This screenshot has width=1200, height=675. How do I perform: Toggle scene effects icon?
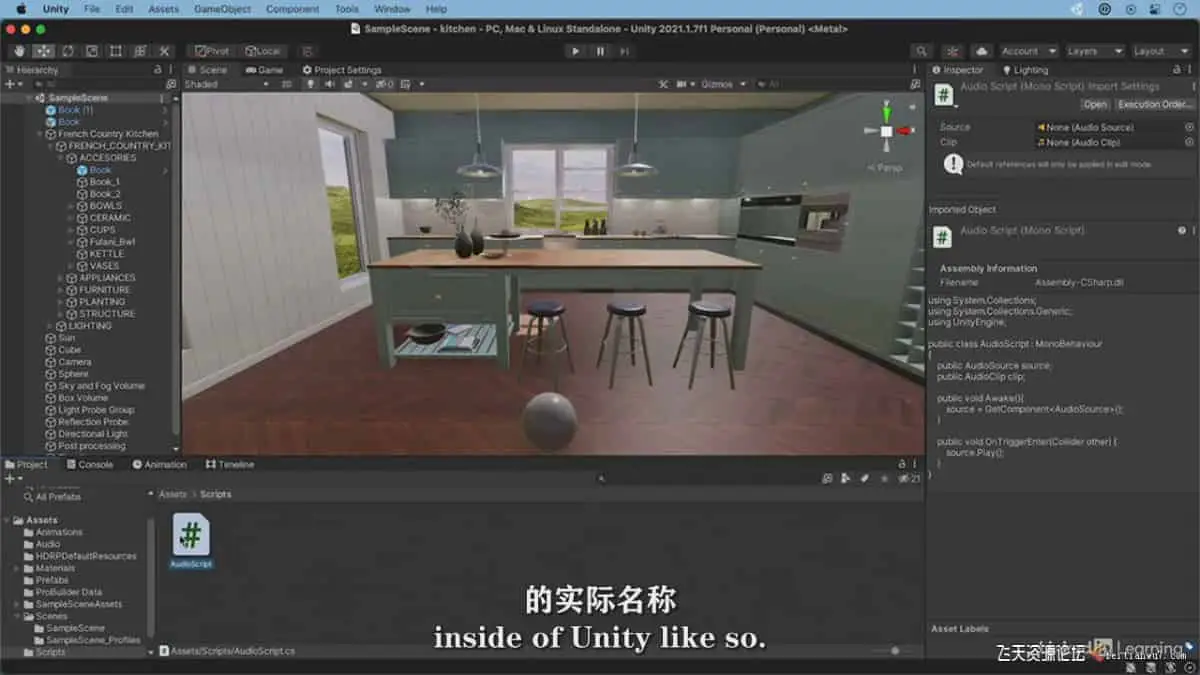(349, 84)
